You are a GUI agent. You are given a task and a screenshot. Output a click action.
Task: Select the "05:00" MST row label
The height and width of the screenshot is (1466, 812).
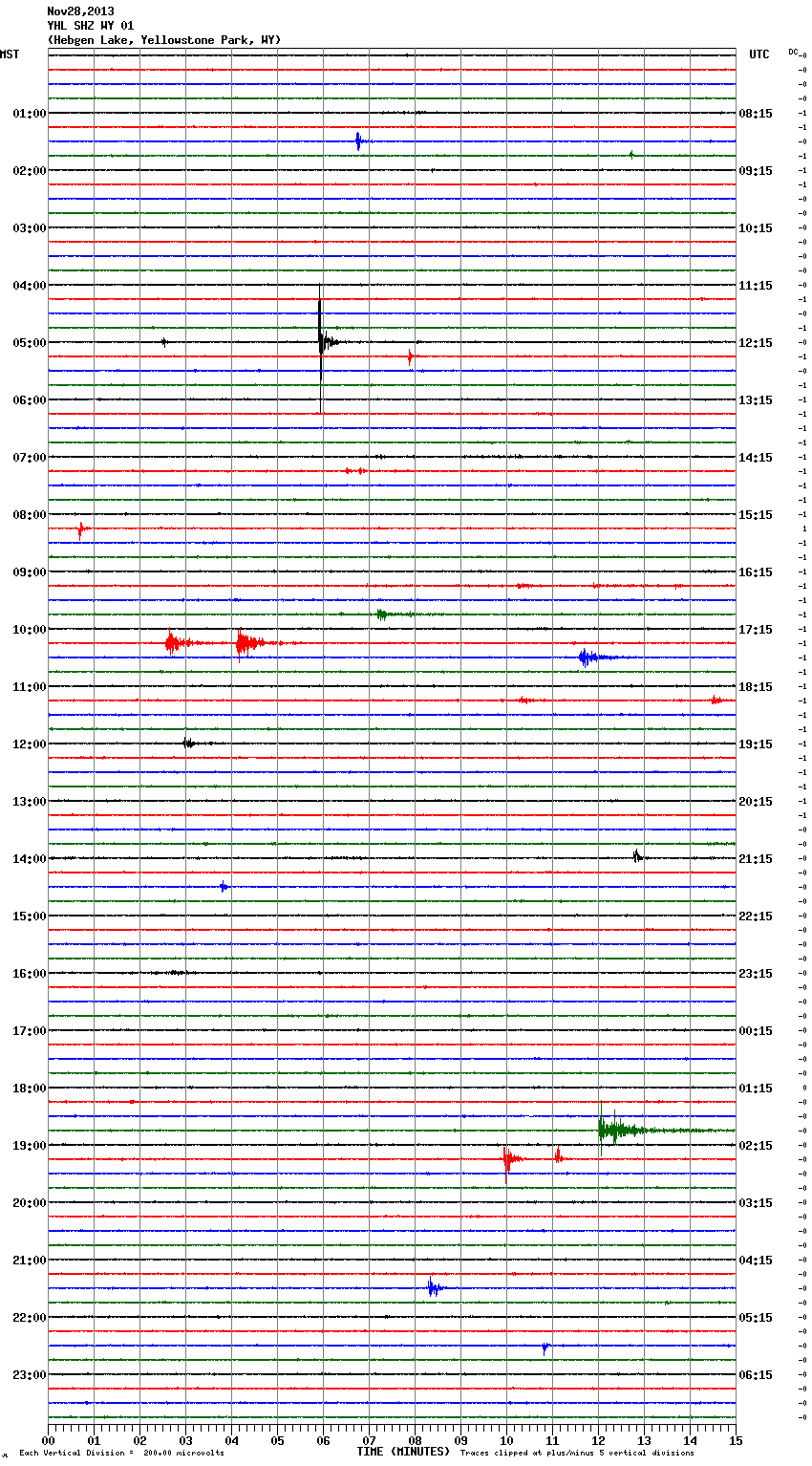click(30, 343)
